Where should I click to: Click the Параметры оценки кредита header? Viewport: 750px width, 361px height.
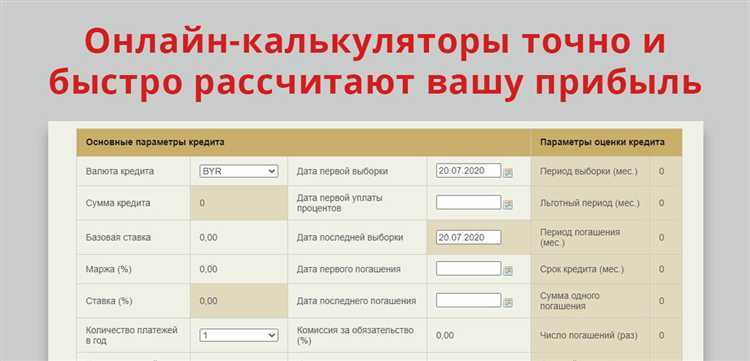(x=602, y=142)
